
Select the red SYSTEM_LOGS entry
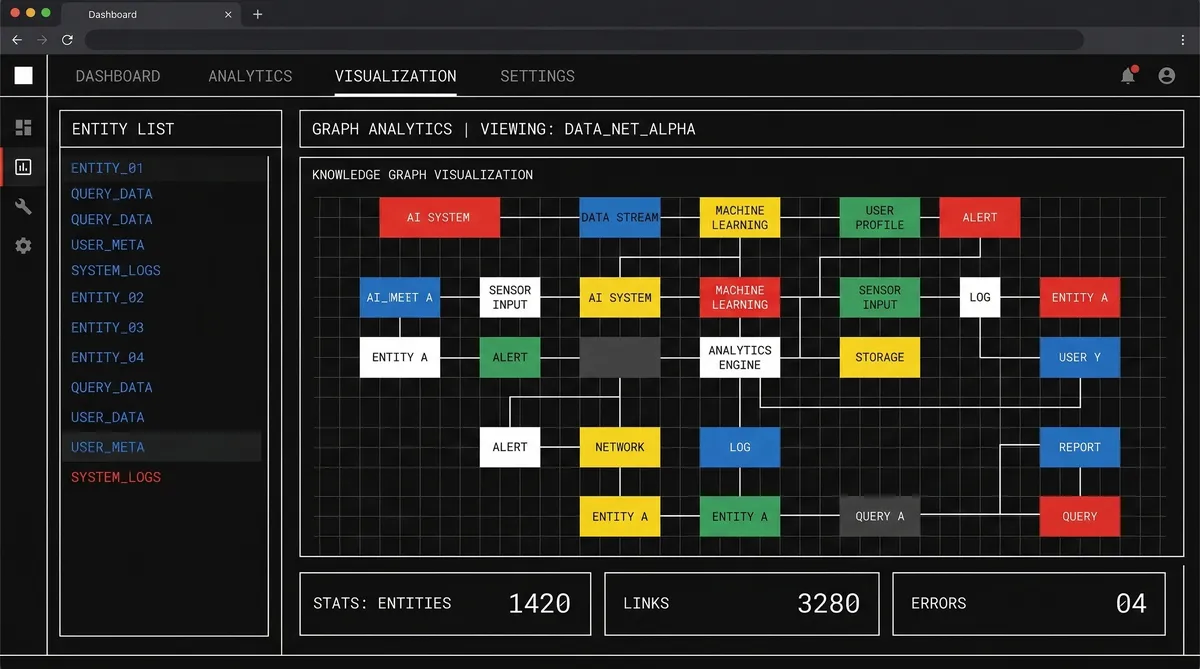click(x=115, y=477)
